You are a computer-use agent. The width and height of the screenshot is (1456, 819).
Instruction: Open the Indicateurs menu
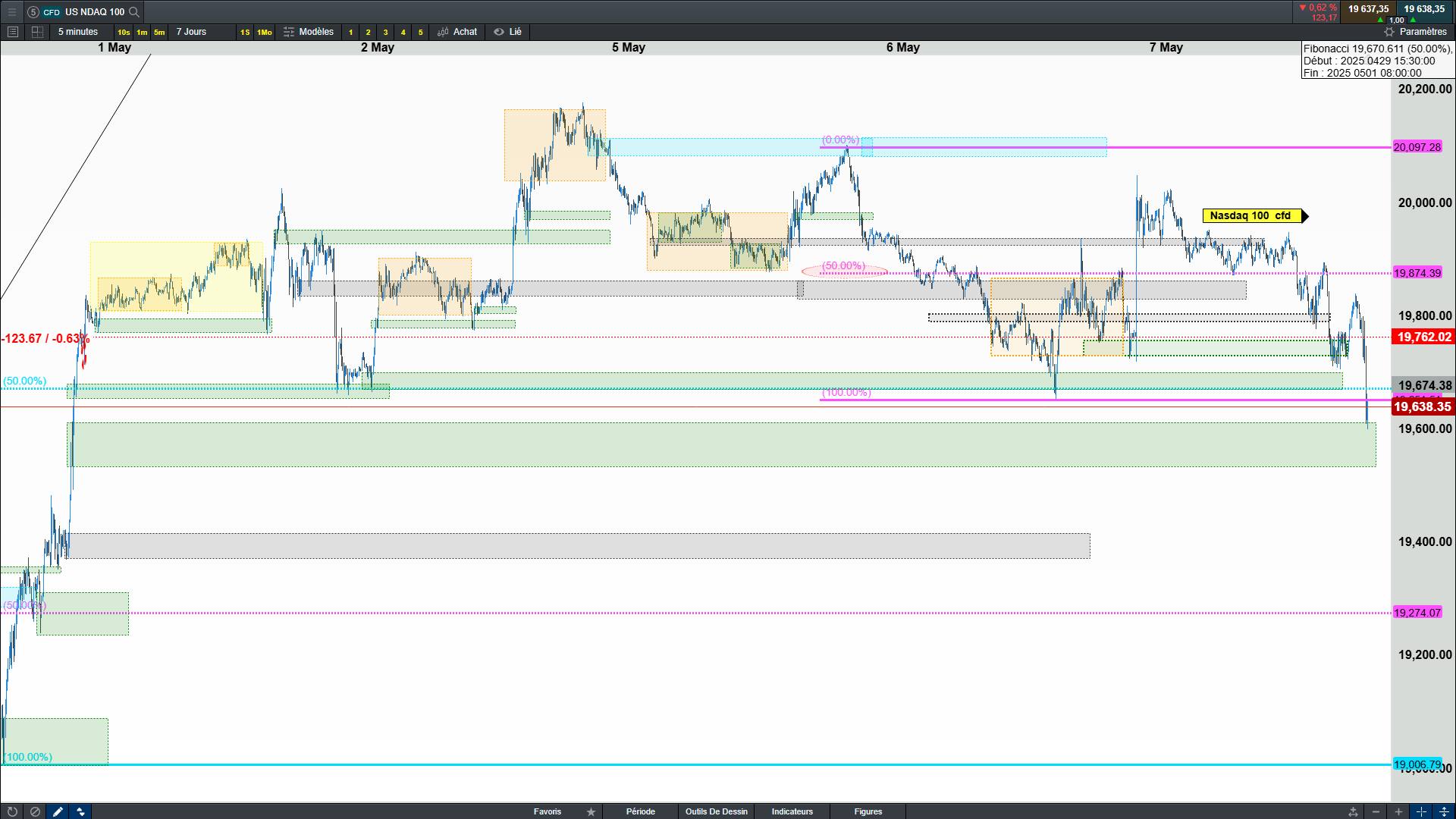[x=792, y=811]
